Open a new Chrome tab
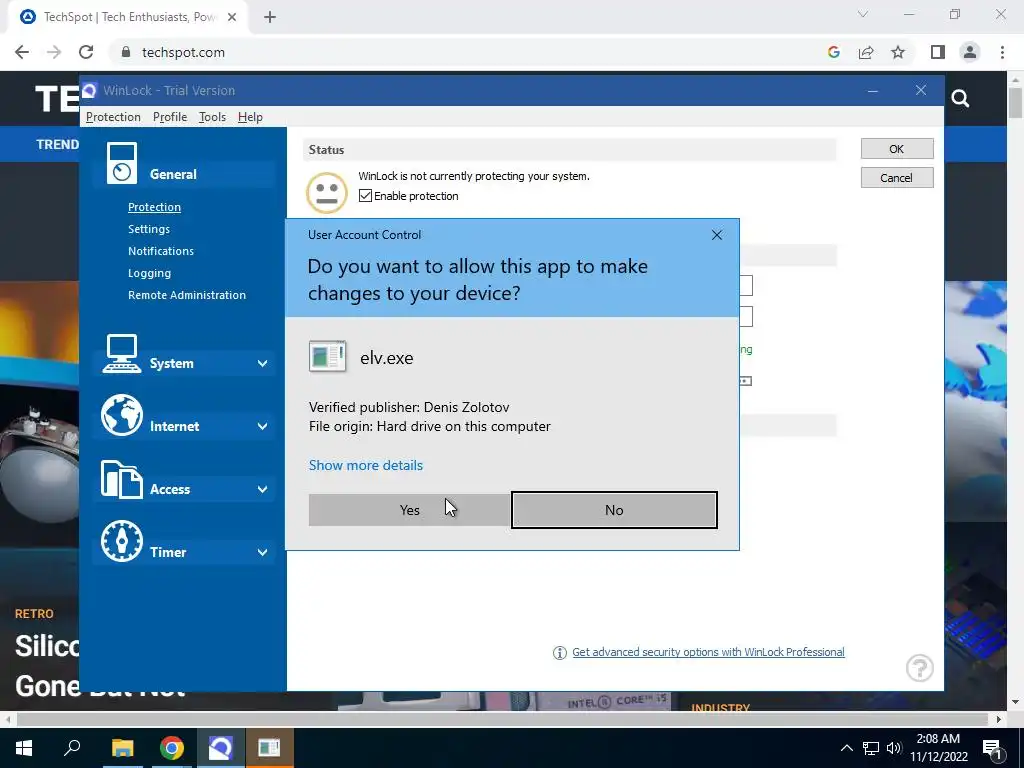Image resolution: width=1024 pixels, height=768 pixels. point(270,17)
